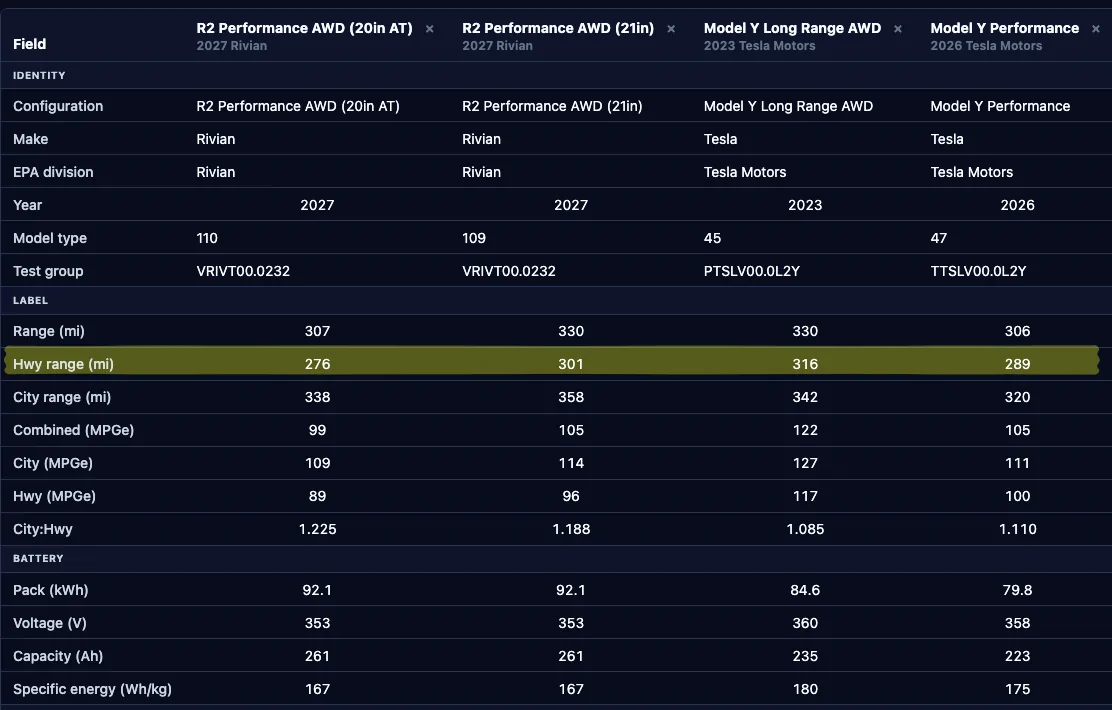
Task: Click the model type value 110
Action: pyautogui.click(x=207, y=238)
